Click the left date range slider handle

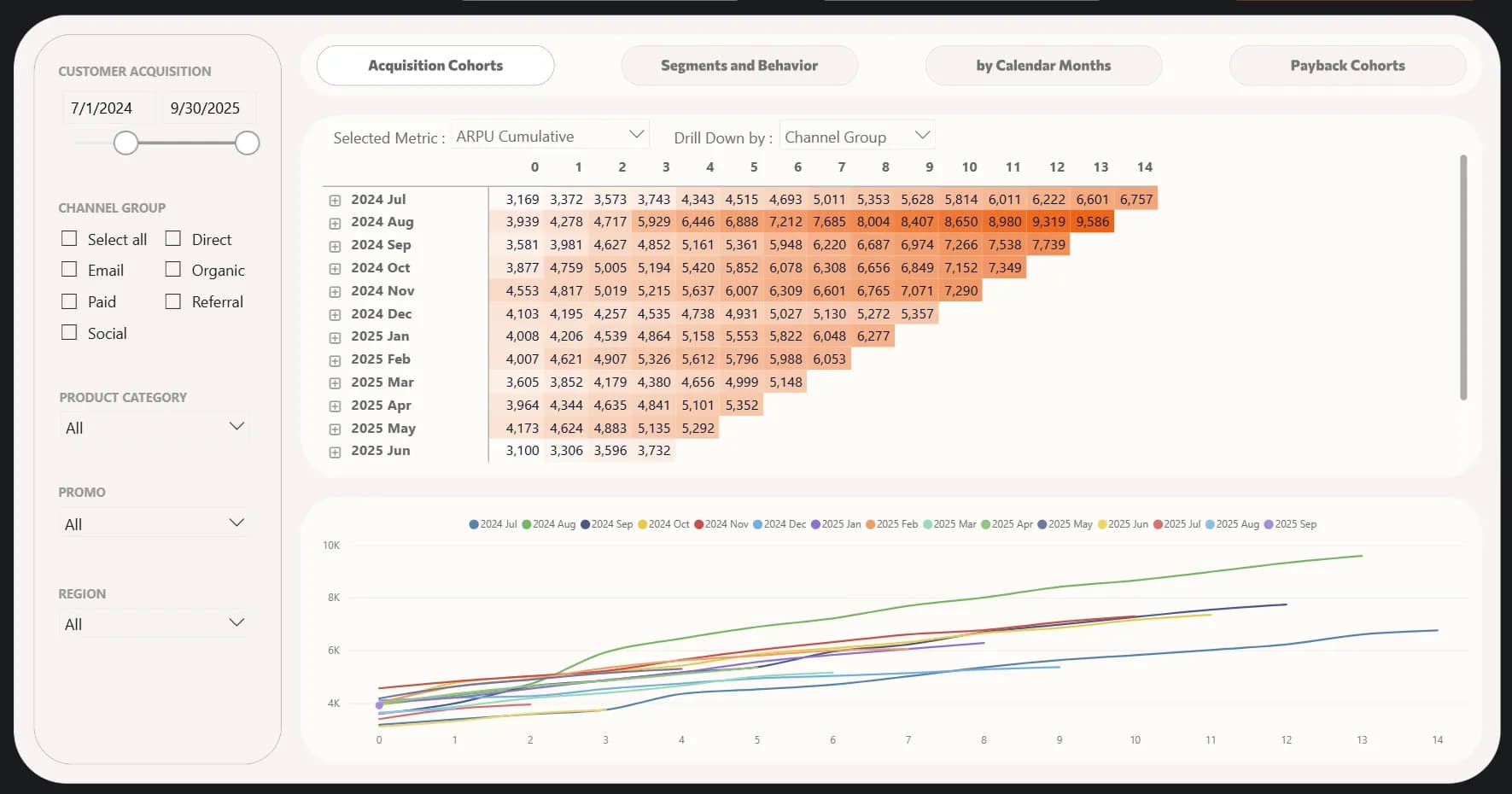click(x=126, y=143)
